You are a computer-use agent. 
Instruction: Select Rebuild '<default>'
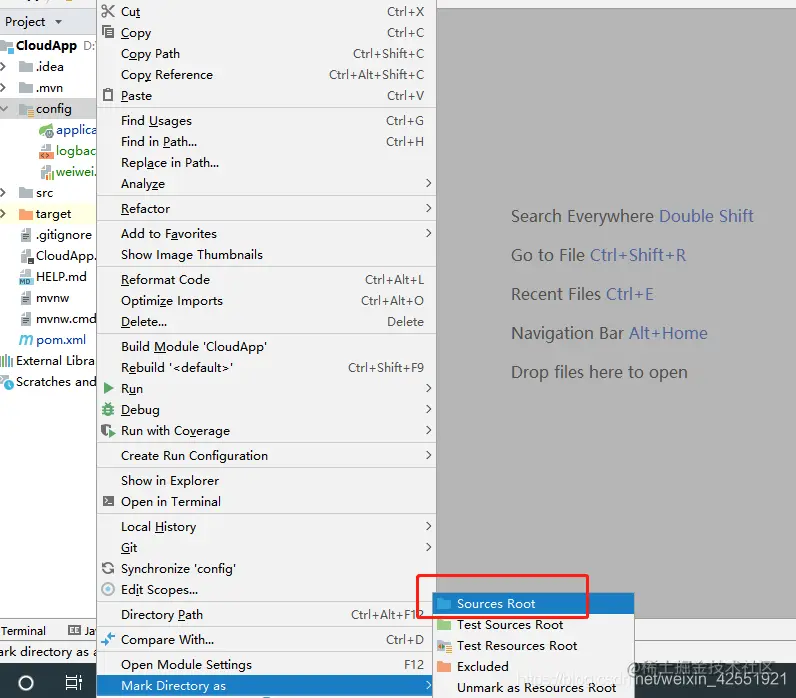(x=267, y=368)
